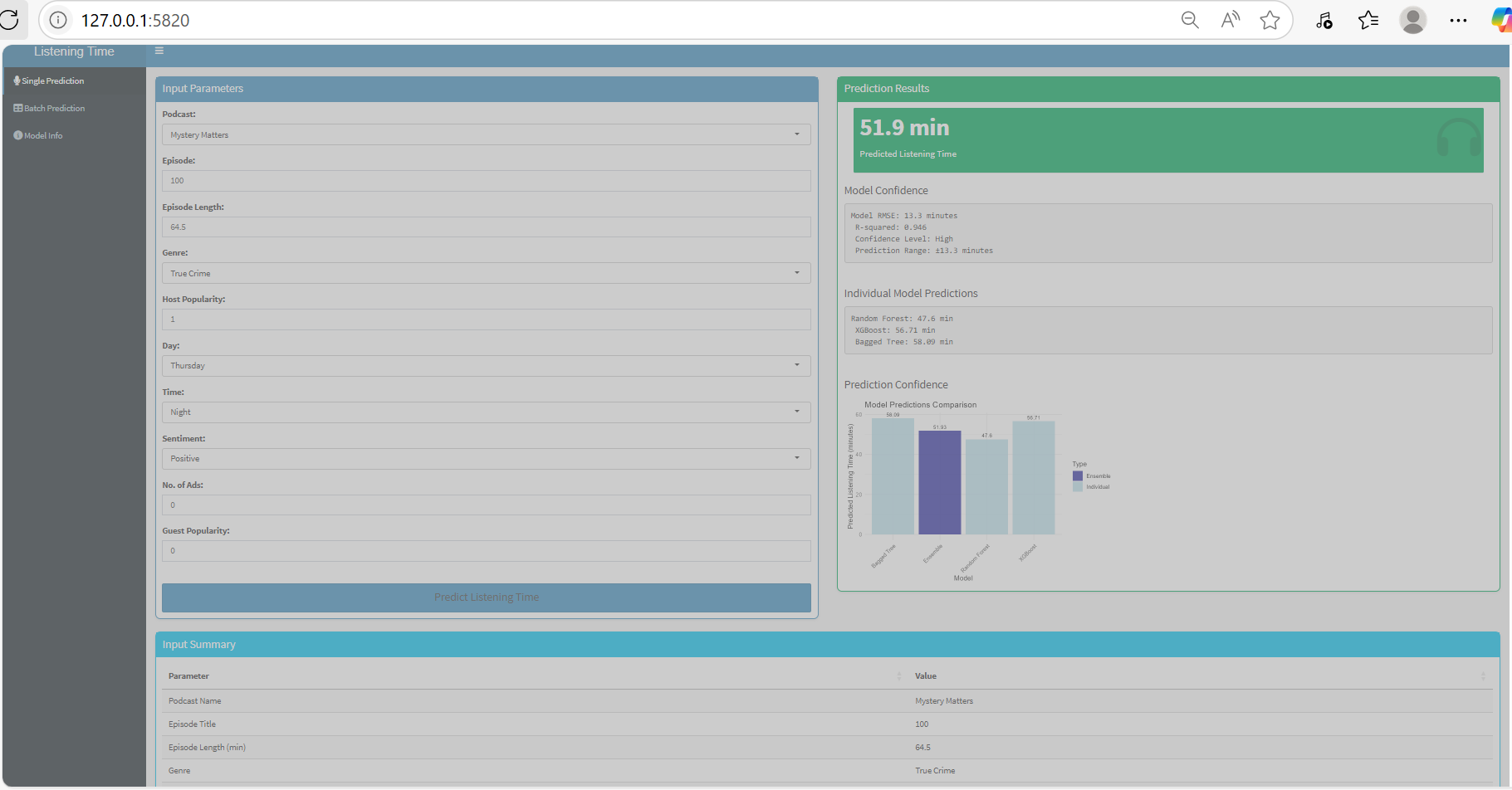Click the True Crime value in summary table
This screenshot has width=1512, height=790.
coord(935,771)
